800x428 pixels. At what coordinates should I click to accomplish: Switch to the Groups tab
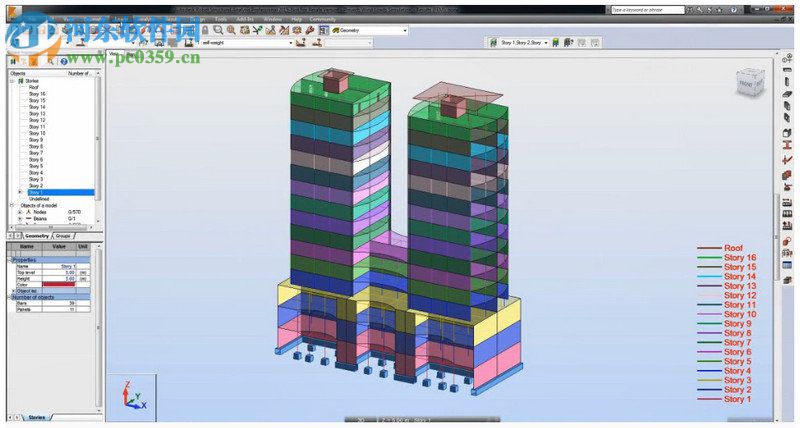(x=63, y=236)
